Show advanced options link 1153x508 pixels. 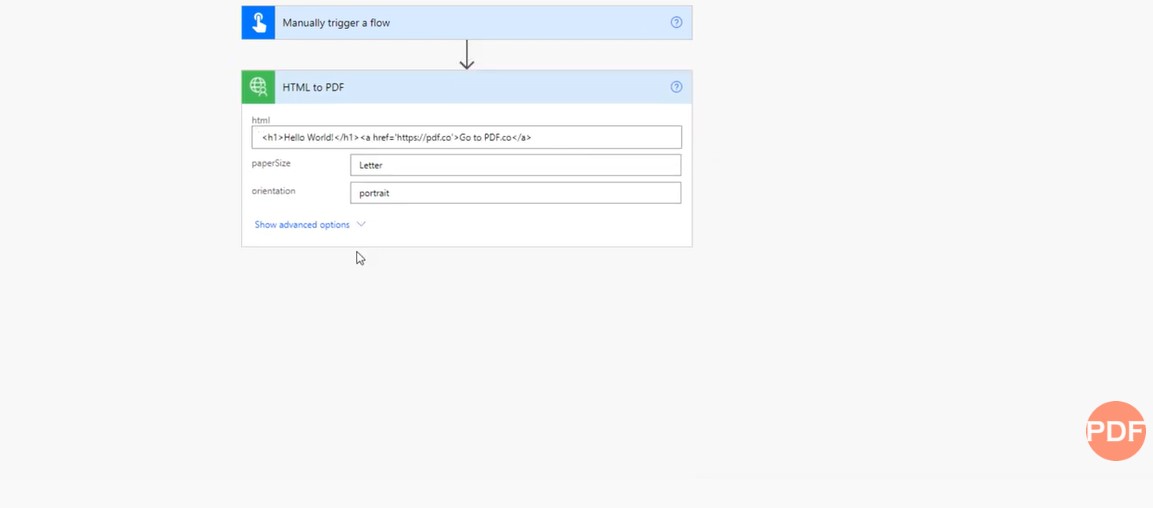tap(302, 225)
